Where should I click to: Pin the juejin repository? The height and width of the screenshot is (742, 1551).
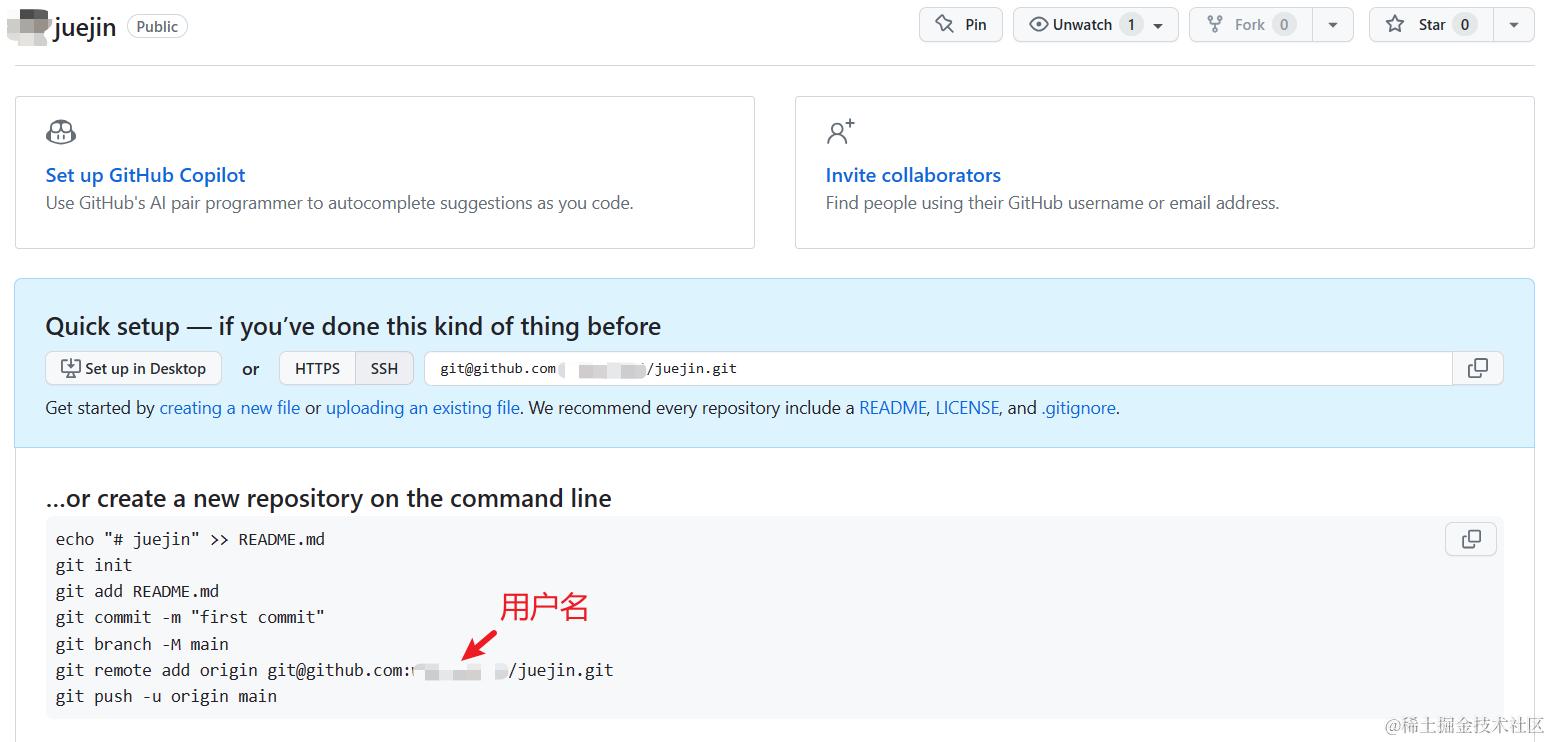pyautogui.click(x=961, y=25)
